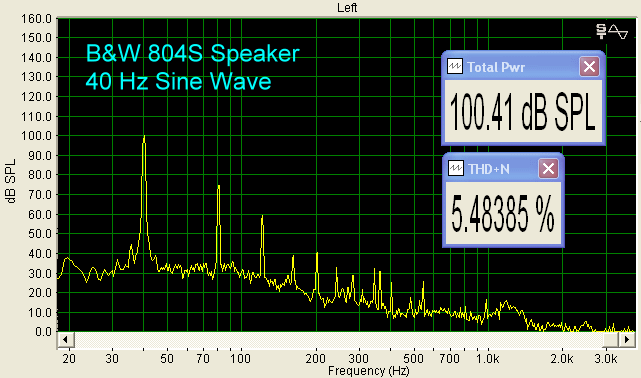Click the 500 frequency axis value
This screenshot has height=378, width=641.
[x=413, y=359]
